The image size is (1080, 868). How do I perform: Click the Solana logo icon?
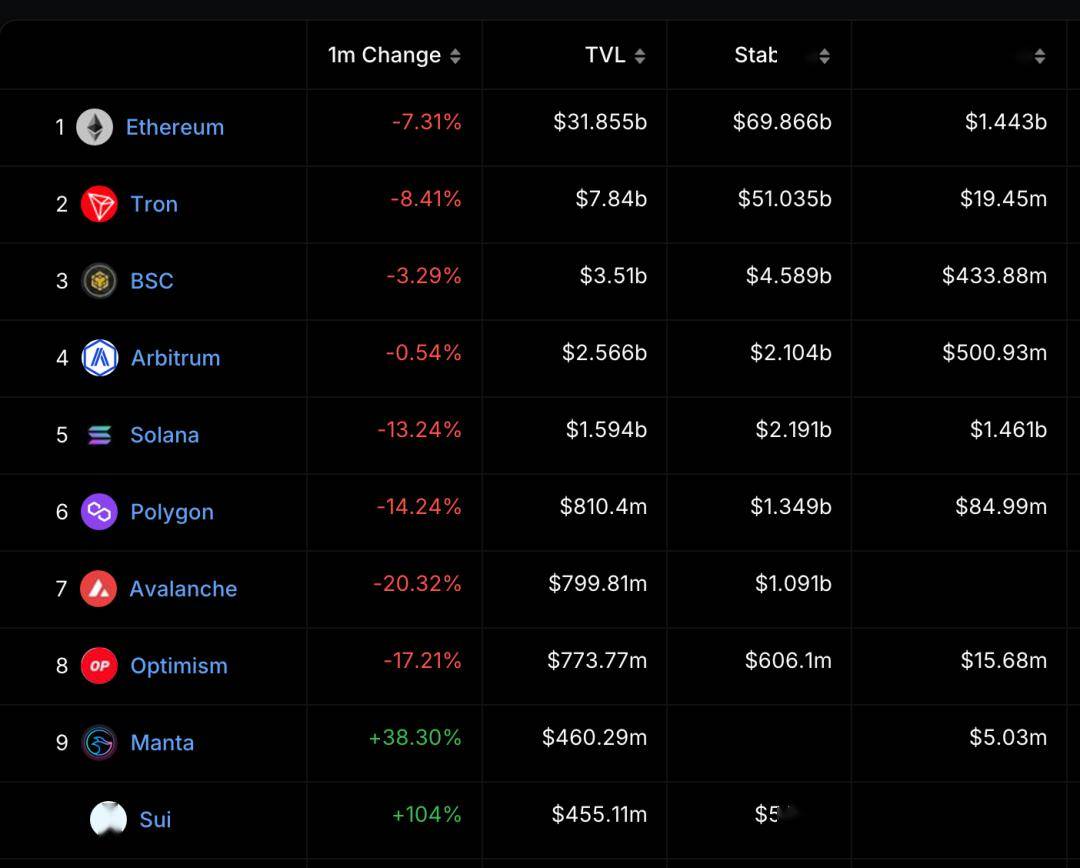[x=99, y=435]
